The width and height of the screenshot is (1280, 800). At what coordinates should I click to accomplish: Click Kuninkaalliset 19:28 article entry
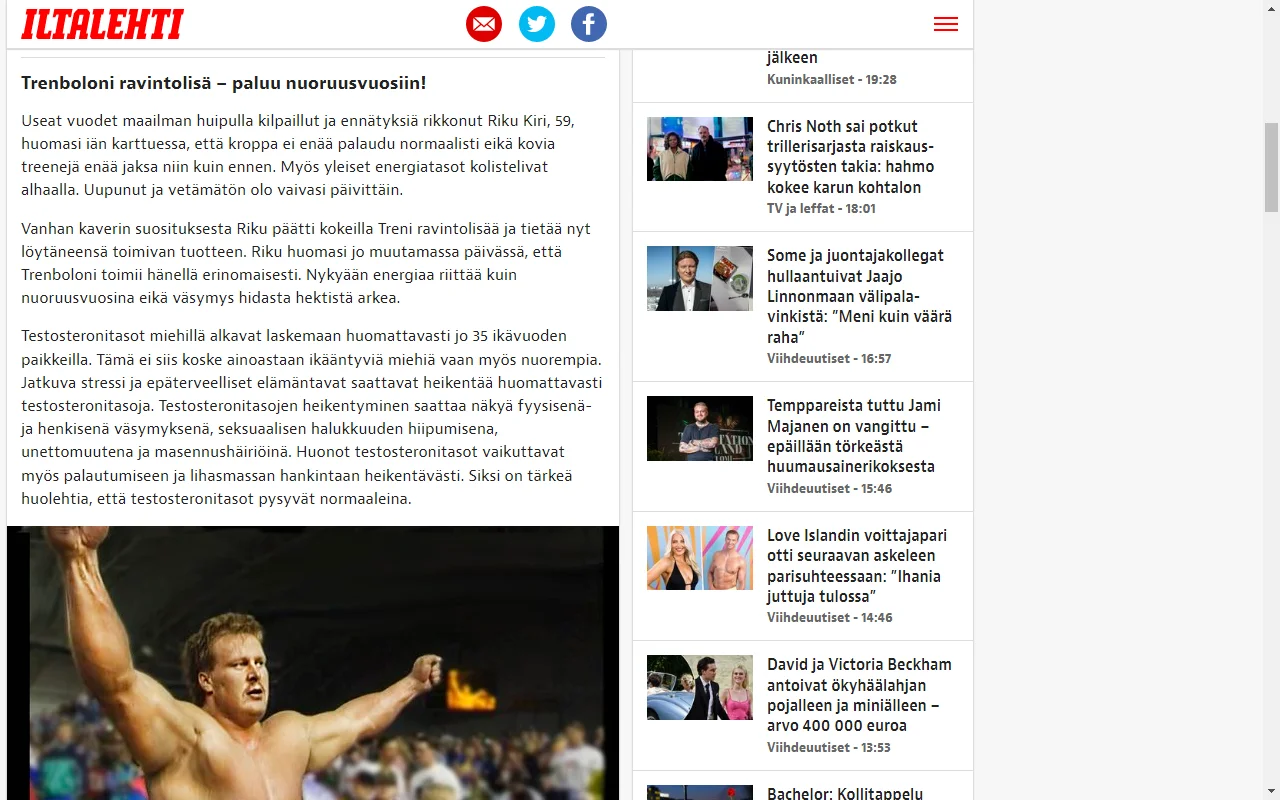click(803, 68)
